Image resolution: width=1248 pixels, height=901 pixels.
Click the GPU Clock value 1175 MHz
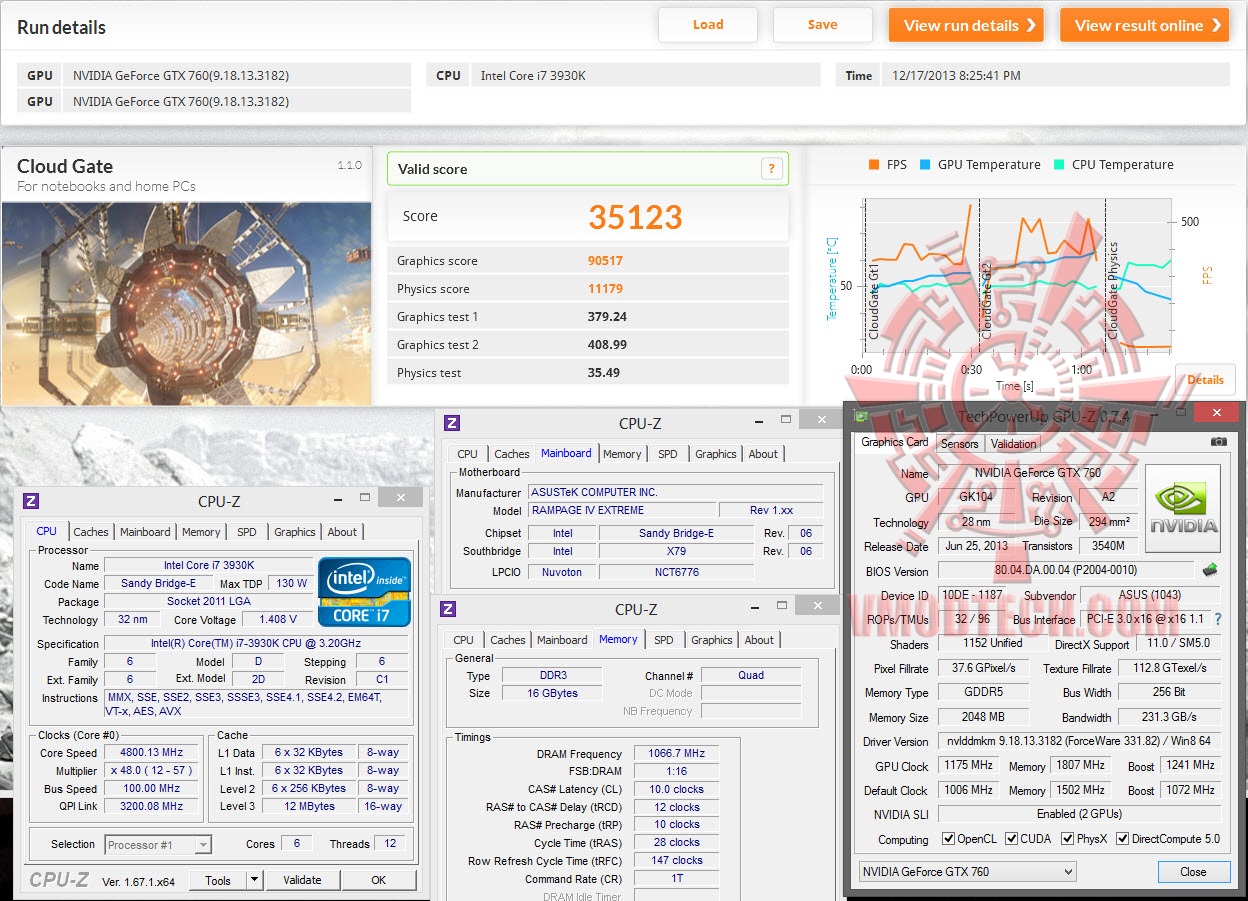tap(968, 766)
